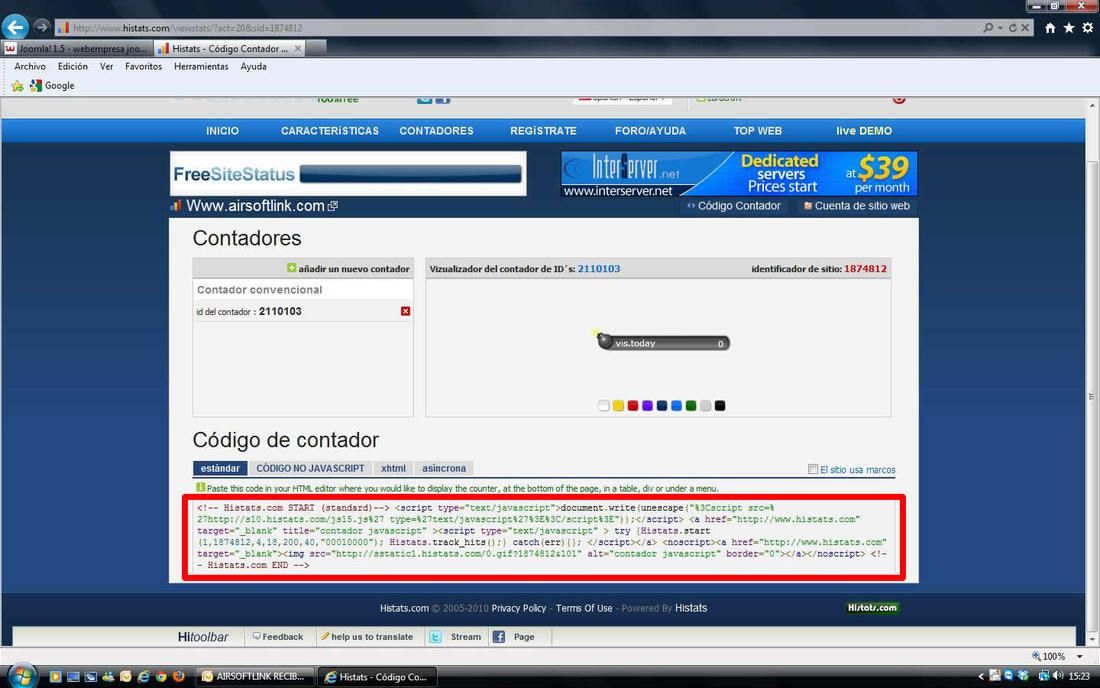Click the Histats.com green footer badge

tap(872, 607)
